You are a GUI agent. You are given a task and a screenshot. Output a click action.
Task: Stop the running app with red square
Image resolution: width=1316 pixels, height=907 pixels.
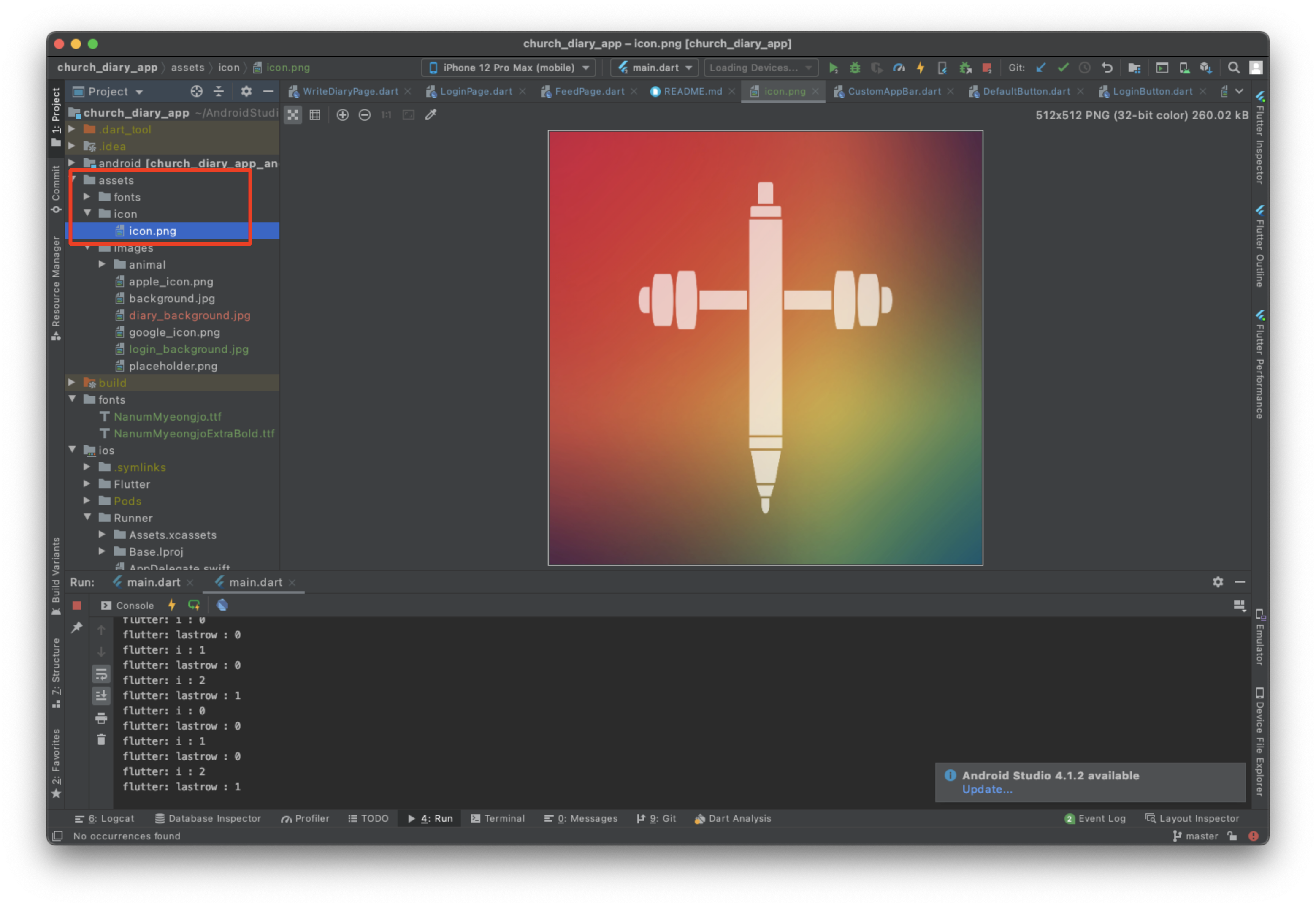(77, 605)
